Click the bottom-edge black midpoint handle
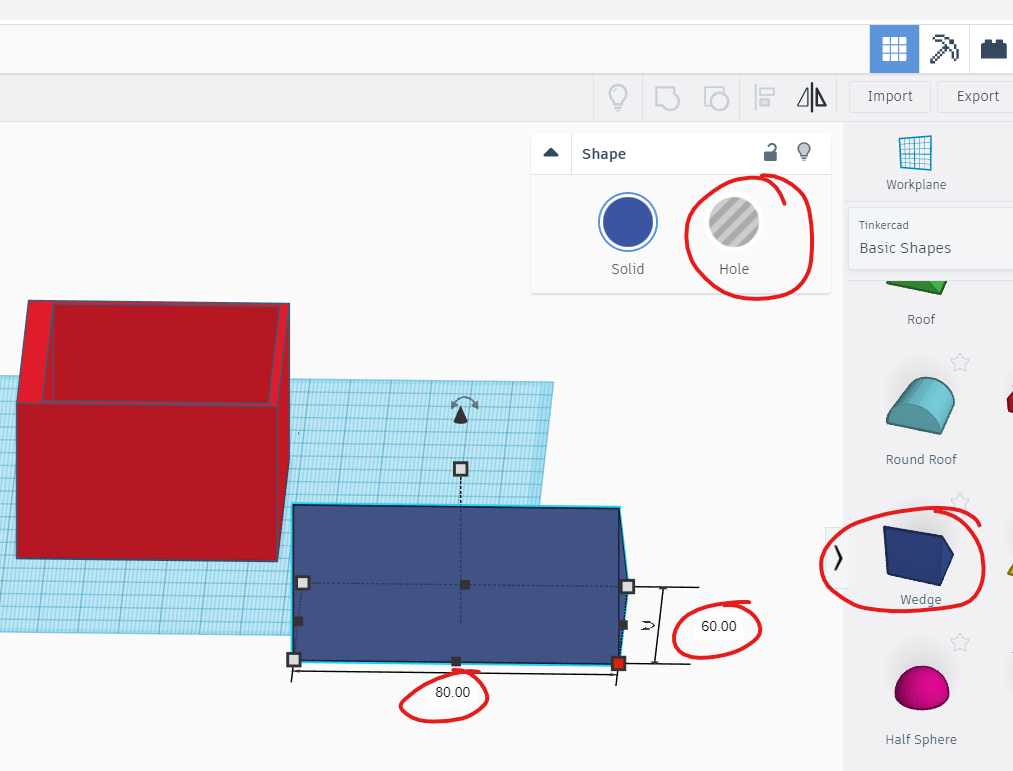Viewport: 1013px width, 771px height. [x=456, y=661]
